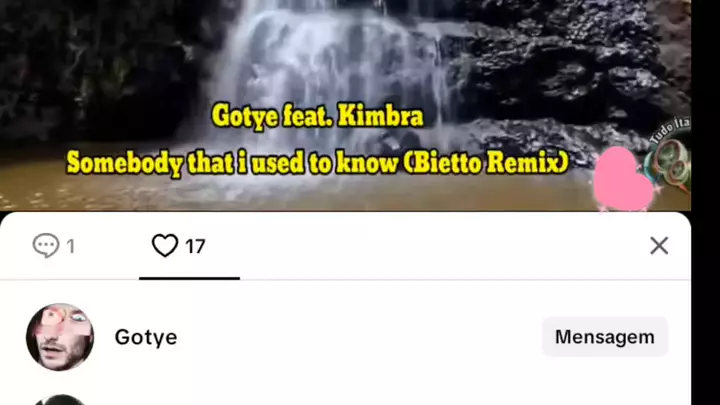
Task: Click the "Somebody that i used to know" title
Action: pyautogui.click(x=232, y=163)
